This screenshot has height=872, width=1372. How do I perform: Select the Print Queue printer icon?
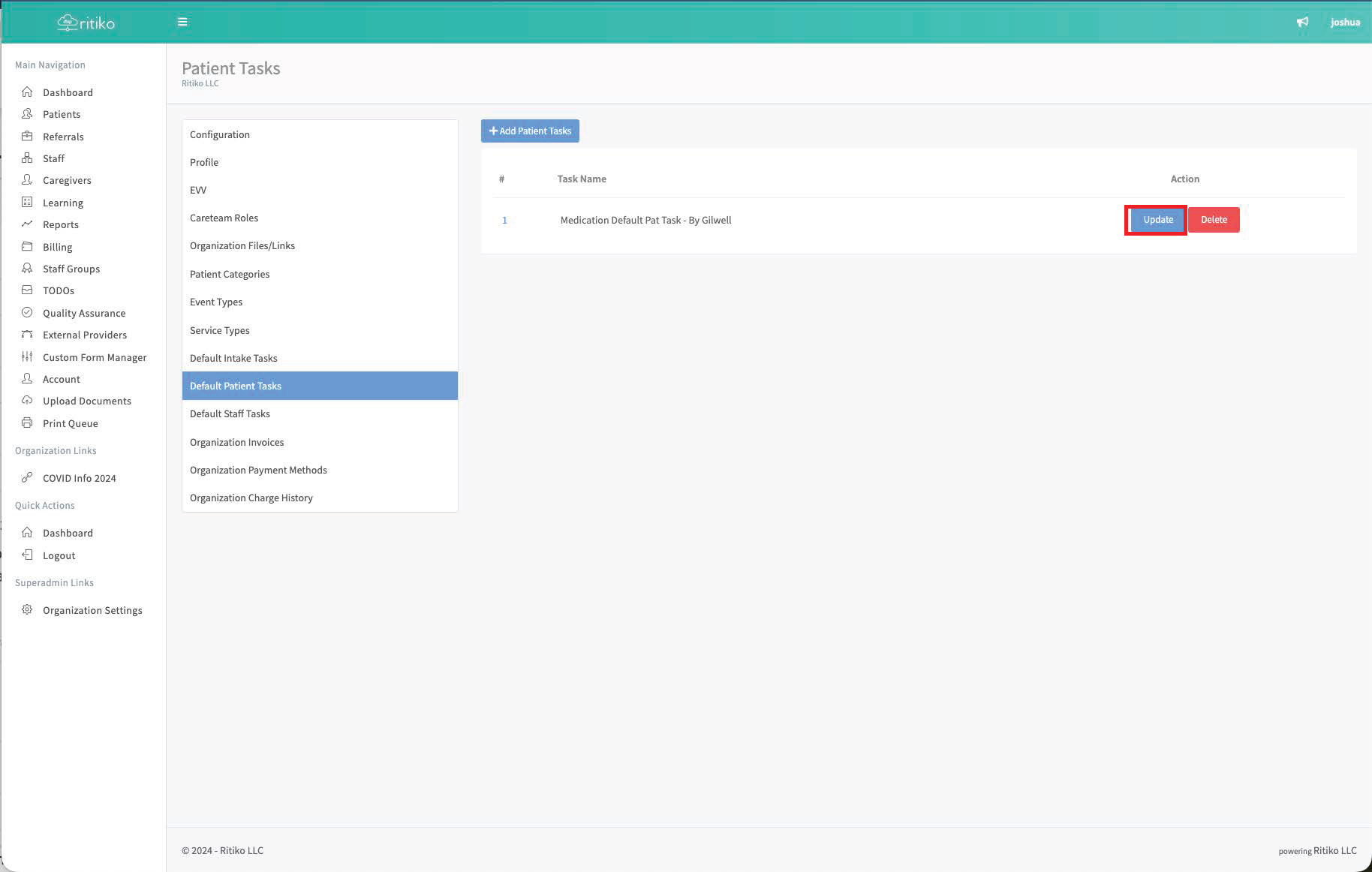pyautogui.click(x=27, y=423)
